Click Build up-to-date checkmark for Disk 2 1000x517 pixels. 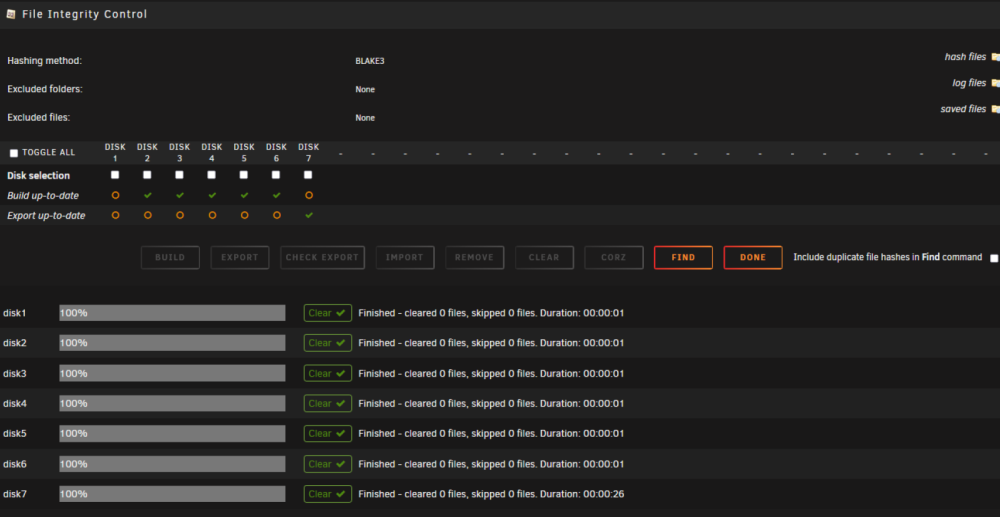147,195
